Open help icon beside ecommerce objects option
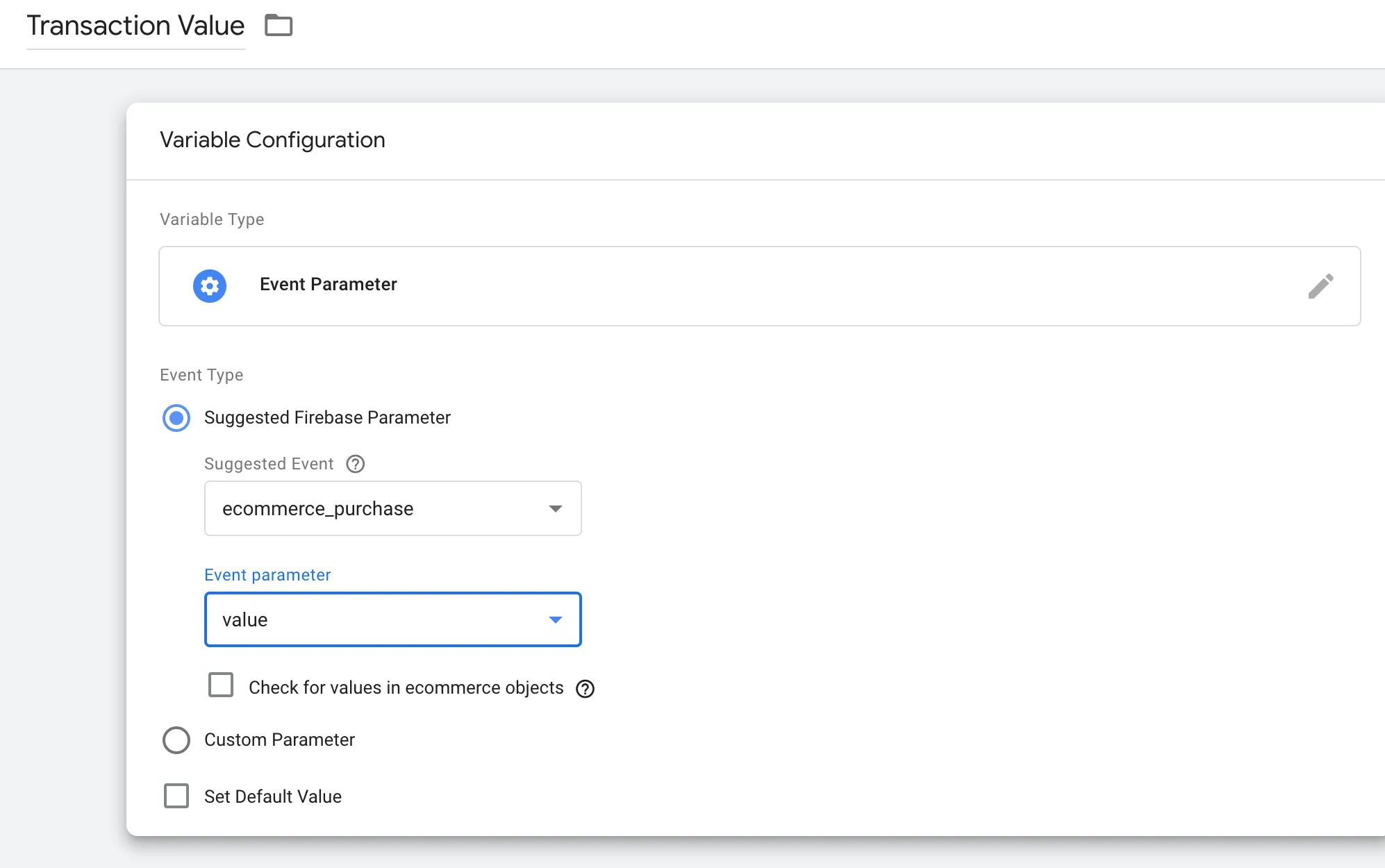 (586, 688)
